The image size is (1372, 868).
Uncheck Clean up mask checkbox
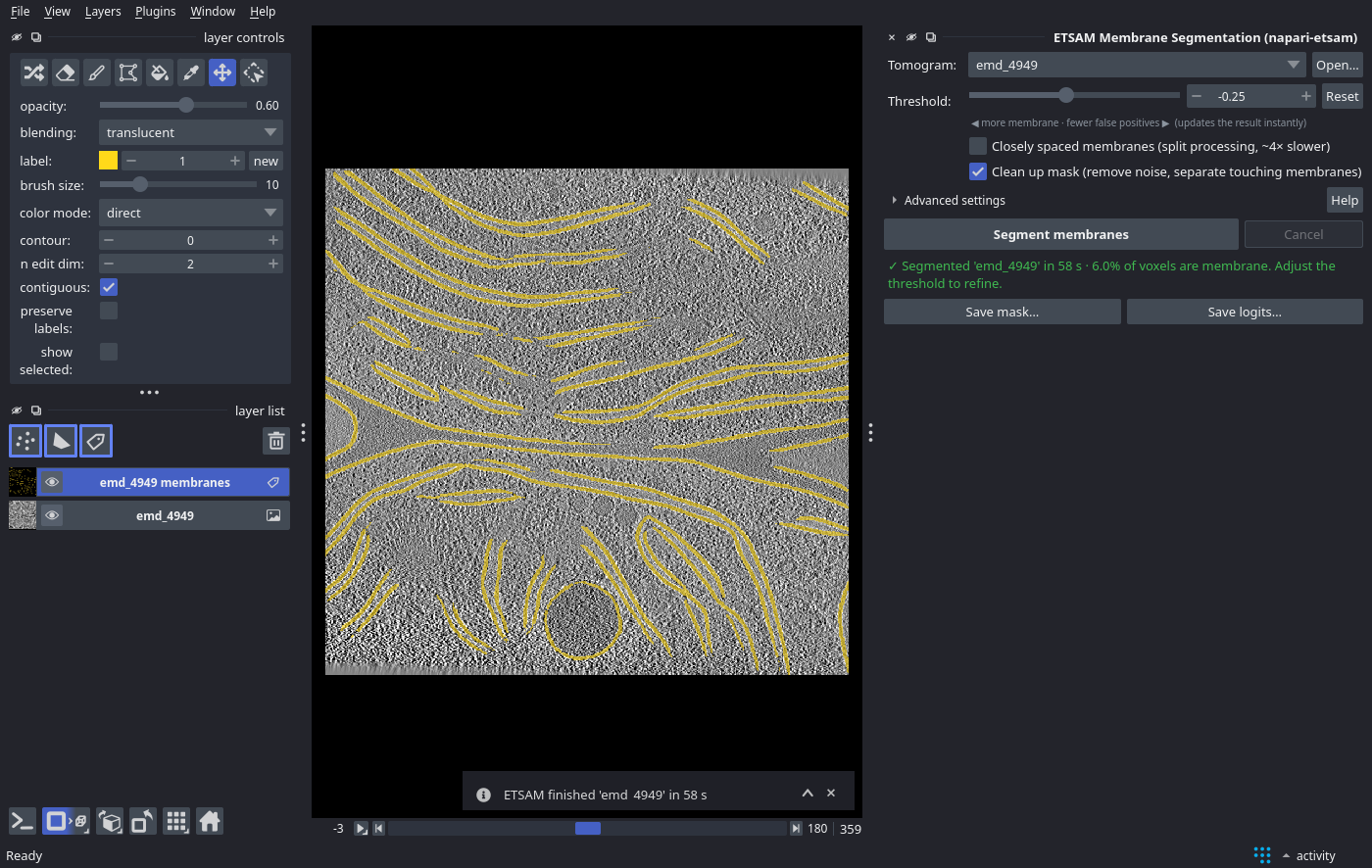click(x=978, y=171)
